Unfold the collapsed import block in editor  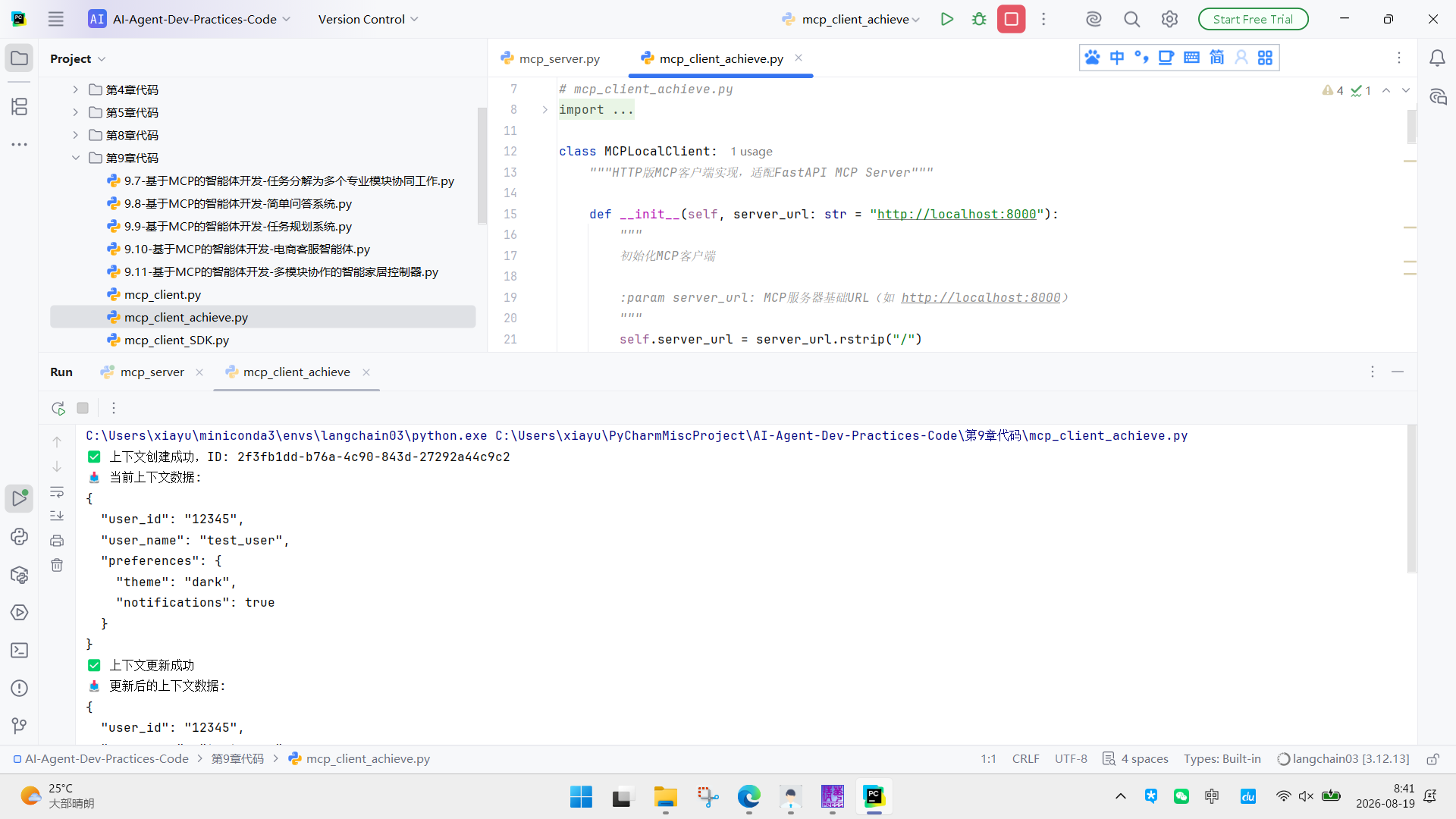544,110
